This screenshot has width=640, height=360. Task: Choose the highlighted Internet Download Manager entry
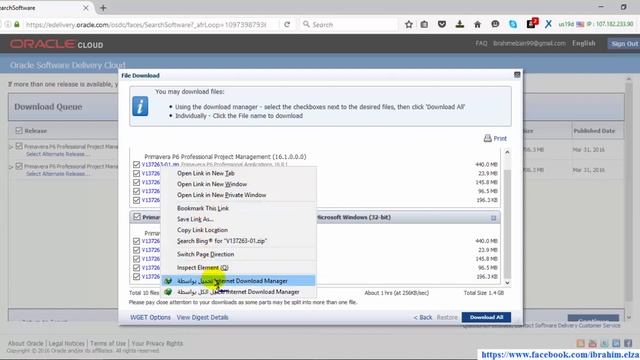pos(238,281)
